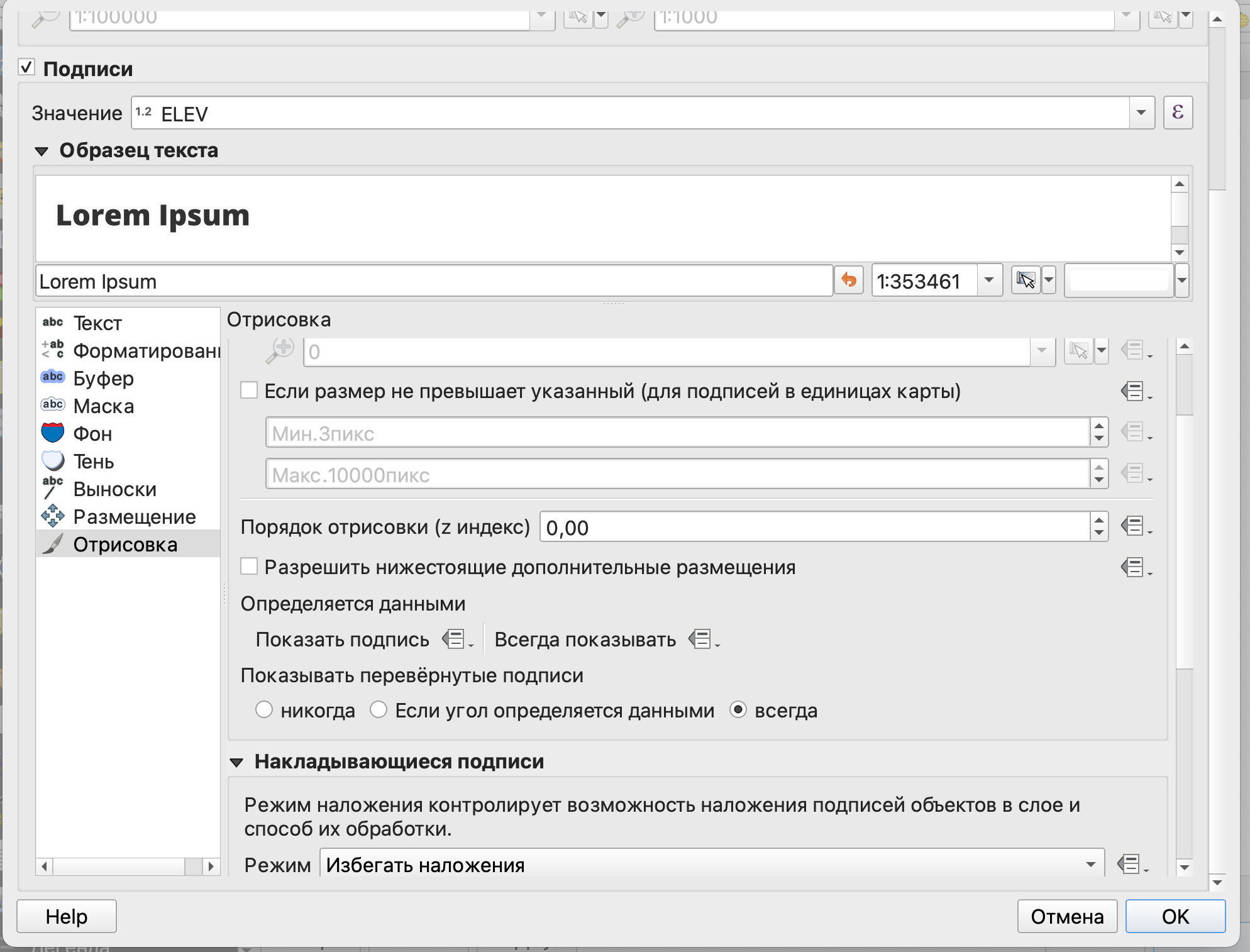Viewport: 1250px width, 952px height.
Task: Enable Если размер не превышает указанный
Action: pos(249,390)
